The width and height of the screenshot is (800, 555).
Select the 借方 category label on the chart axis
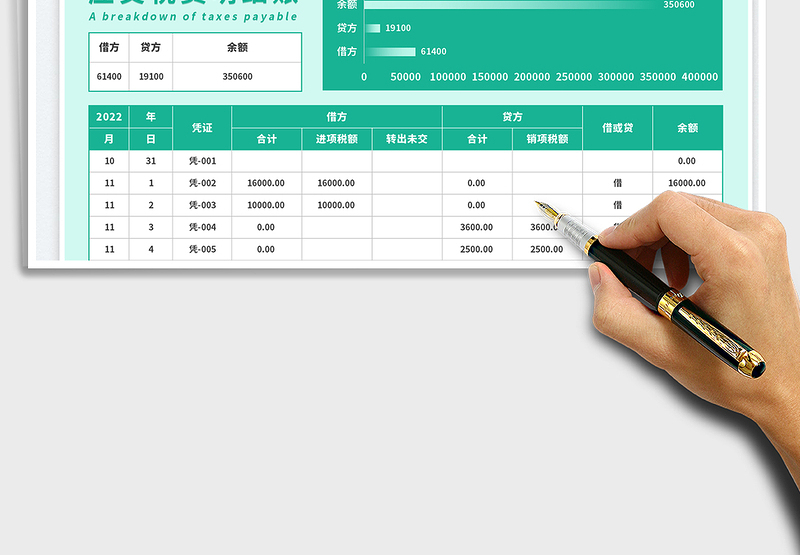346,52
